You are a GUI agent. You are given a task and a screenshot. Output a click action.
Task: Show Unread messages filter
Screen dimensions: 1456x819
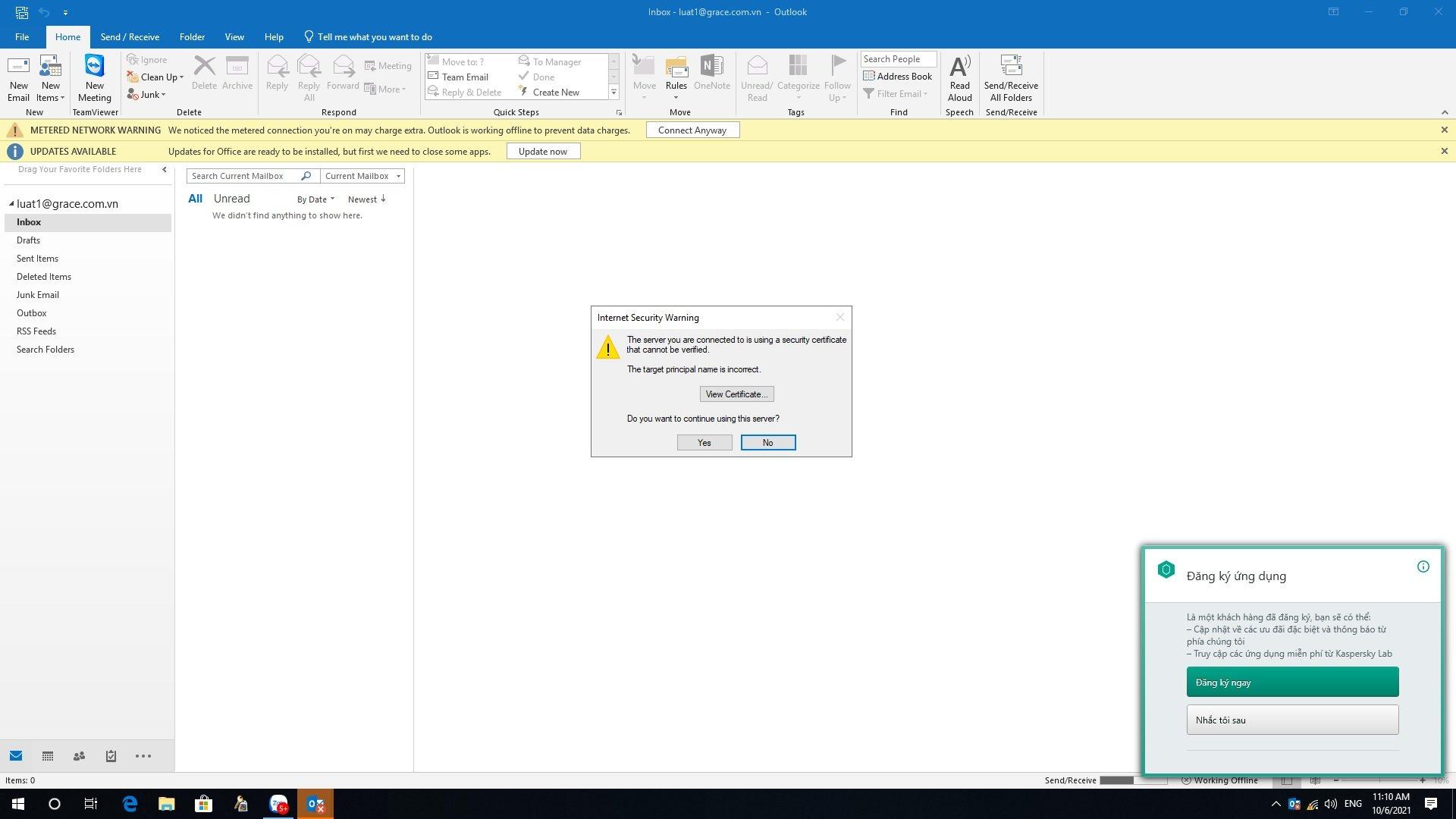(231, 199)
